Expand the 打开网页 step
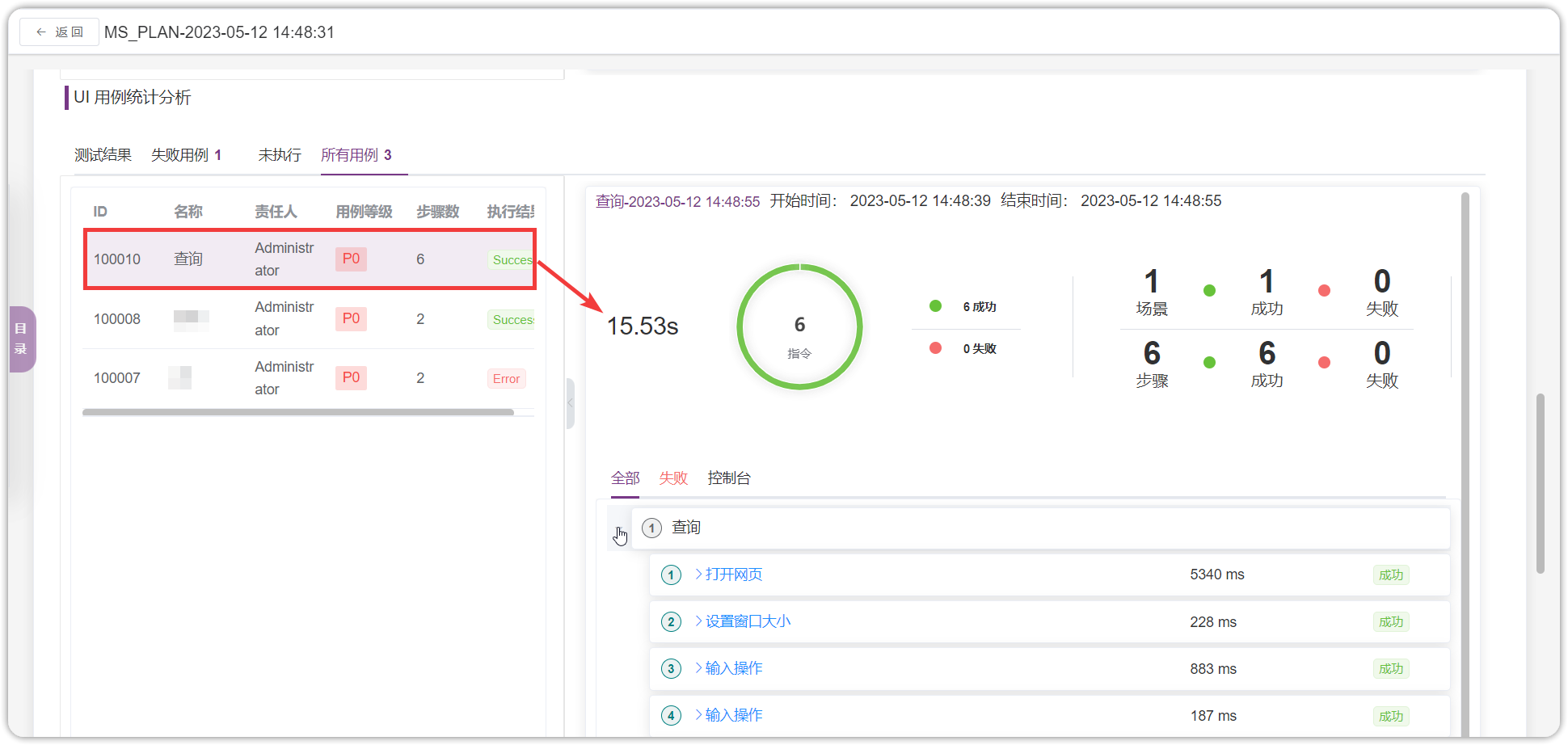This screenshot has width=1568, height=745. (x=728, y=575)
